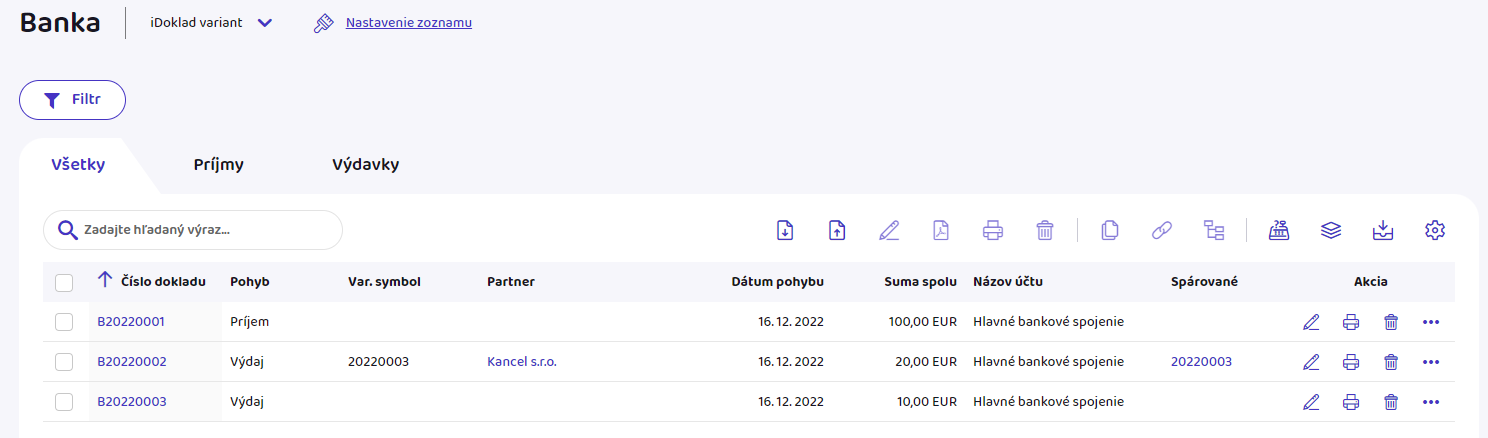
Task: Open the Nastavenie zoznamu link
Action: pos(408,22)
